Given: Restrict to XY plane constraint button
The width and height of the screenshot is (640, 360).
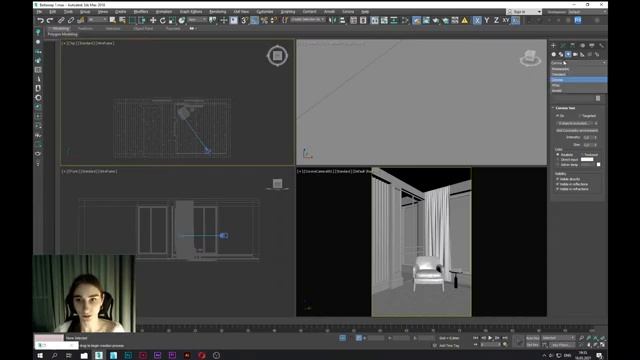Looking at the screenshot, I should [506, 20].
